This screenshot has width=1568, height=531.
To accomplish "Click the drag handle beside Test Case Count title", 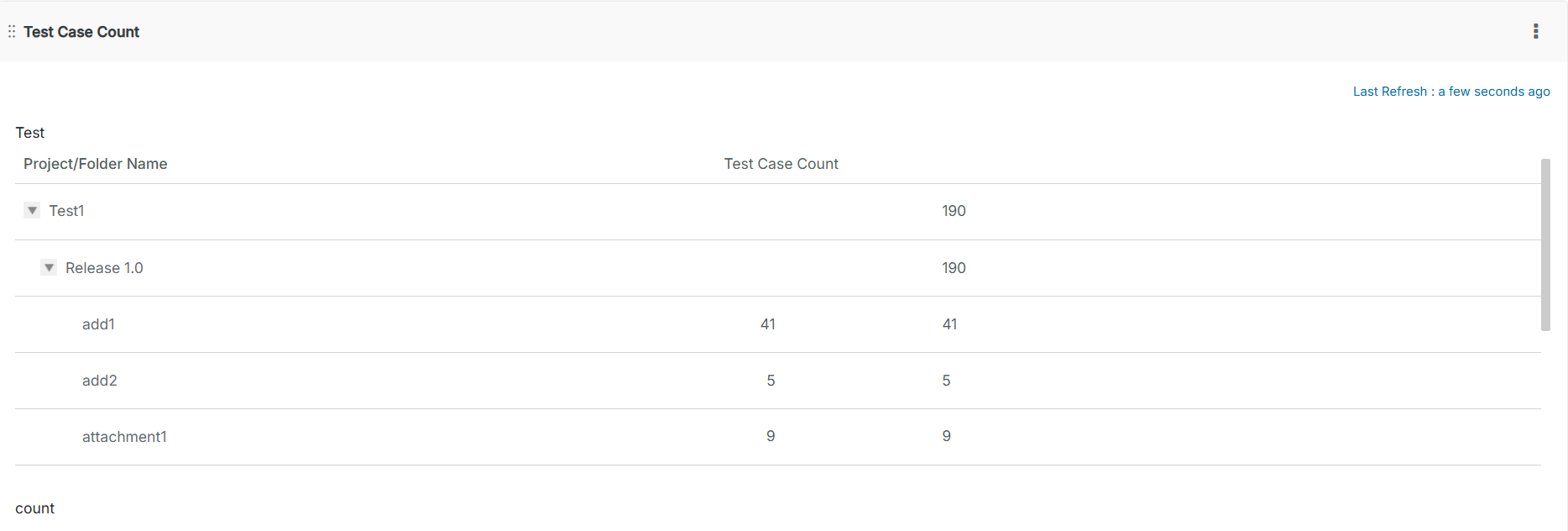I will tap(11, 31).
